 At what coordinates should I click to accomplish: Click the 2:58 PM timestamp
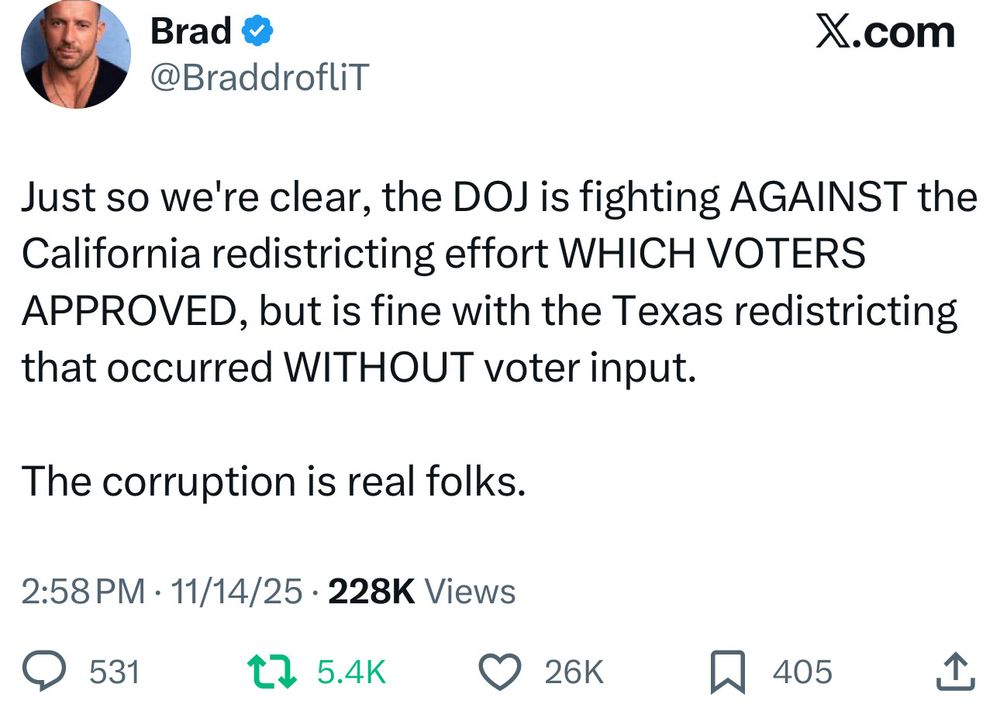(x=84, y=592)
